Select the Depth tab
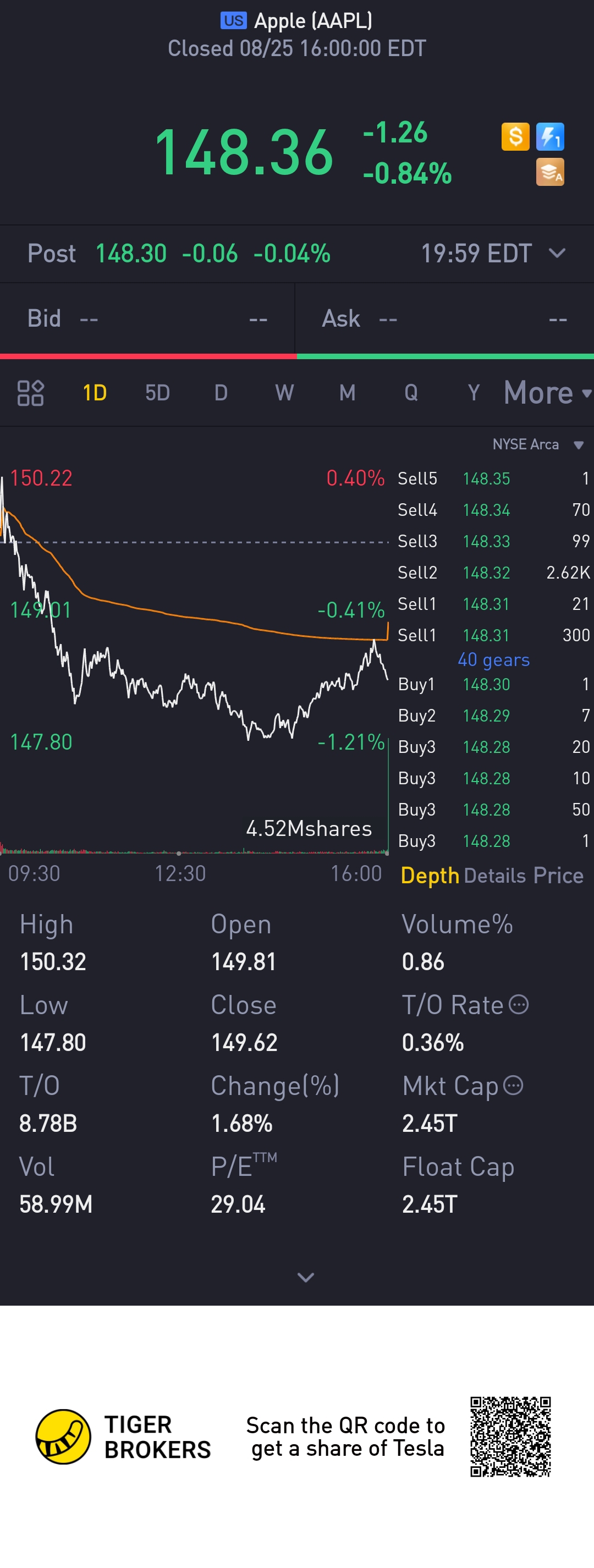The height and width of the screenshot is (1568, 594). coord(430,876)
